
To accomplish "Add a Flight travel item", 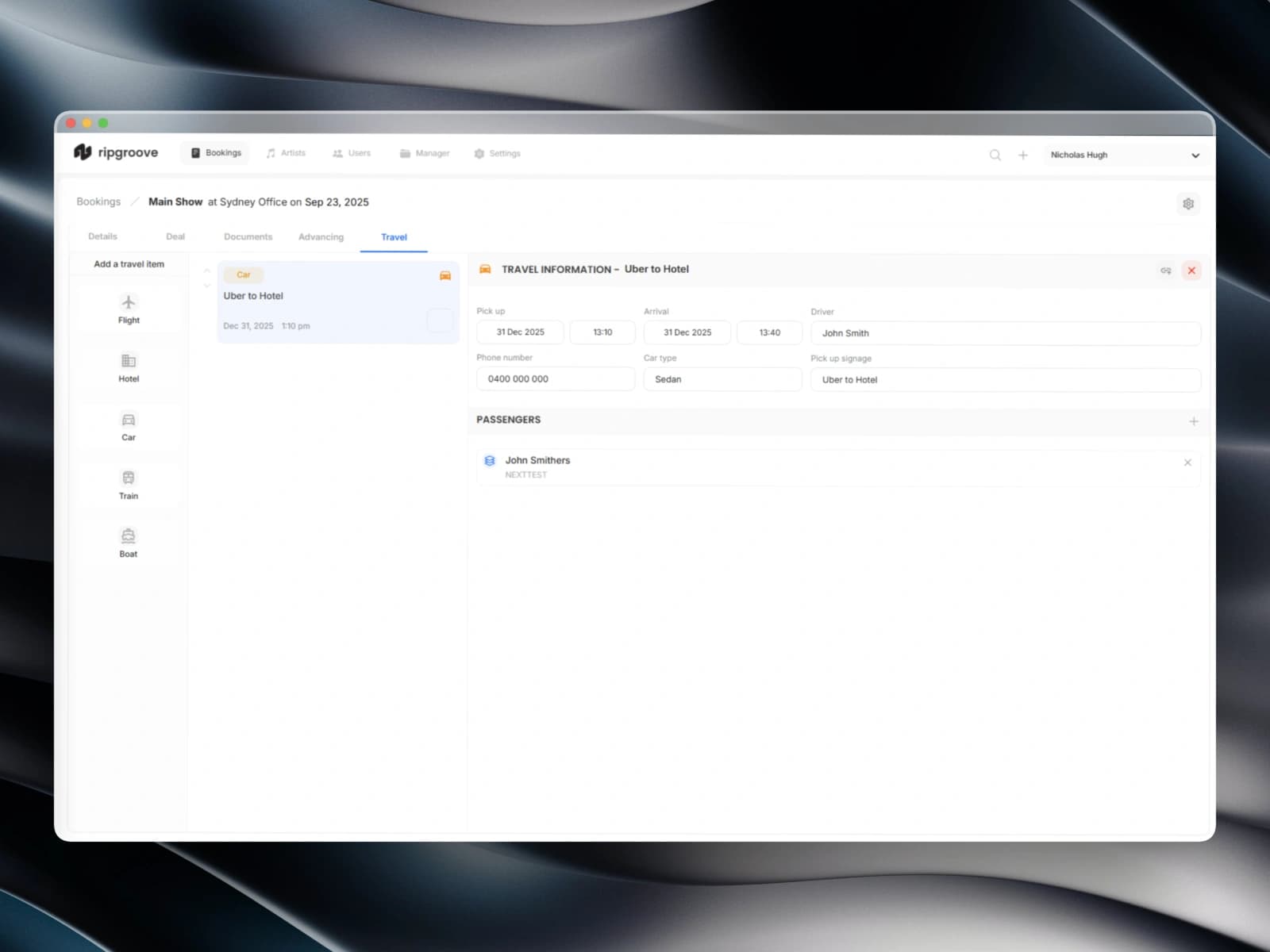I will [x=128, y=309].
